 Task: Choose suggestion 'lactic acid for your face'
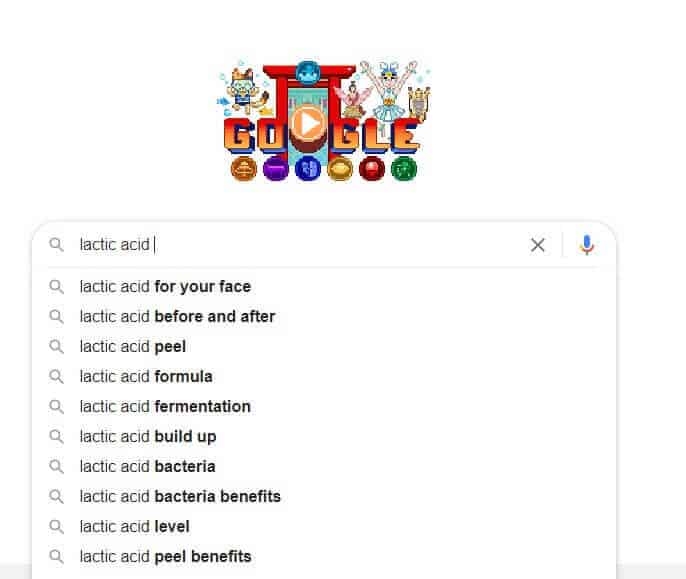(324, 287)
